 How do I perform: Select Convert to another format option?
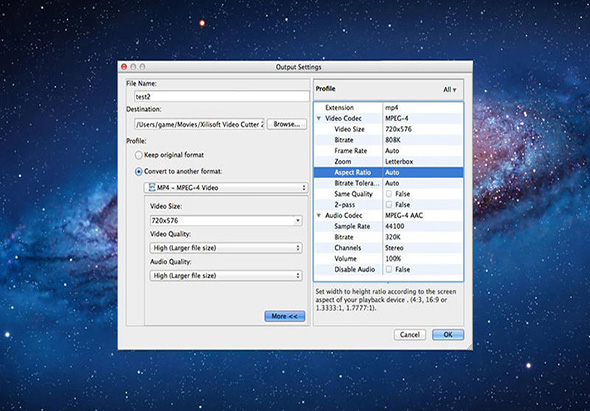[x=138, y=172]
